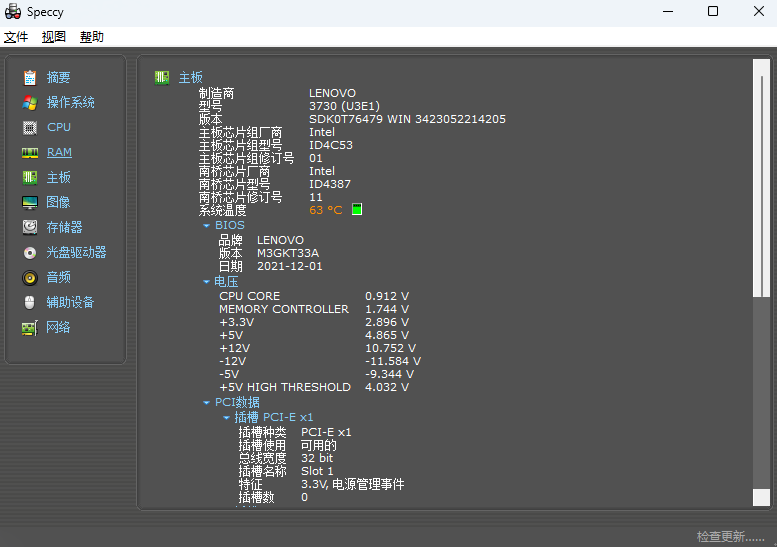Select the 光盘驱动器 optical disc icon
Screen dimensions: 777x547
[30, 252]
